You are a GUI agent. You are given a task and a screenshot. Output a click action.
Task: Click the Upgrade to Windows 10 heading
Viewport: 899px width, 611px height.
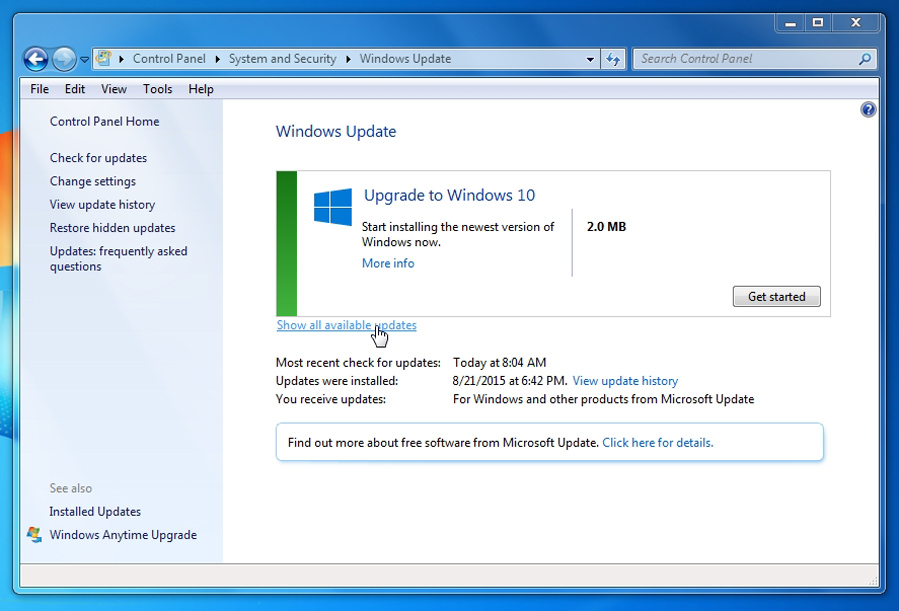click(450, 195)
